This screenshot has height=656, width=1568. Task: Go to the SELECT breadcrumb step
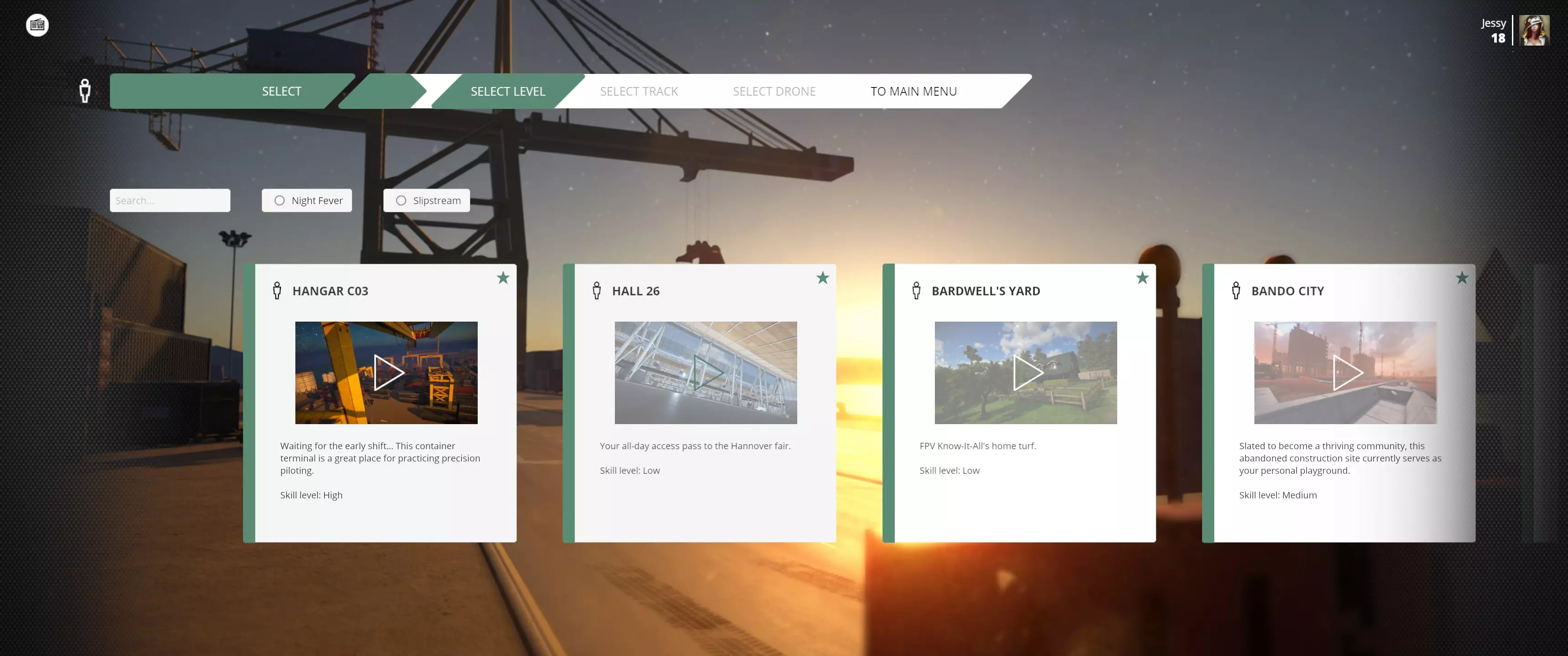pos(281,91)
